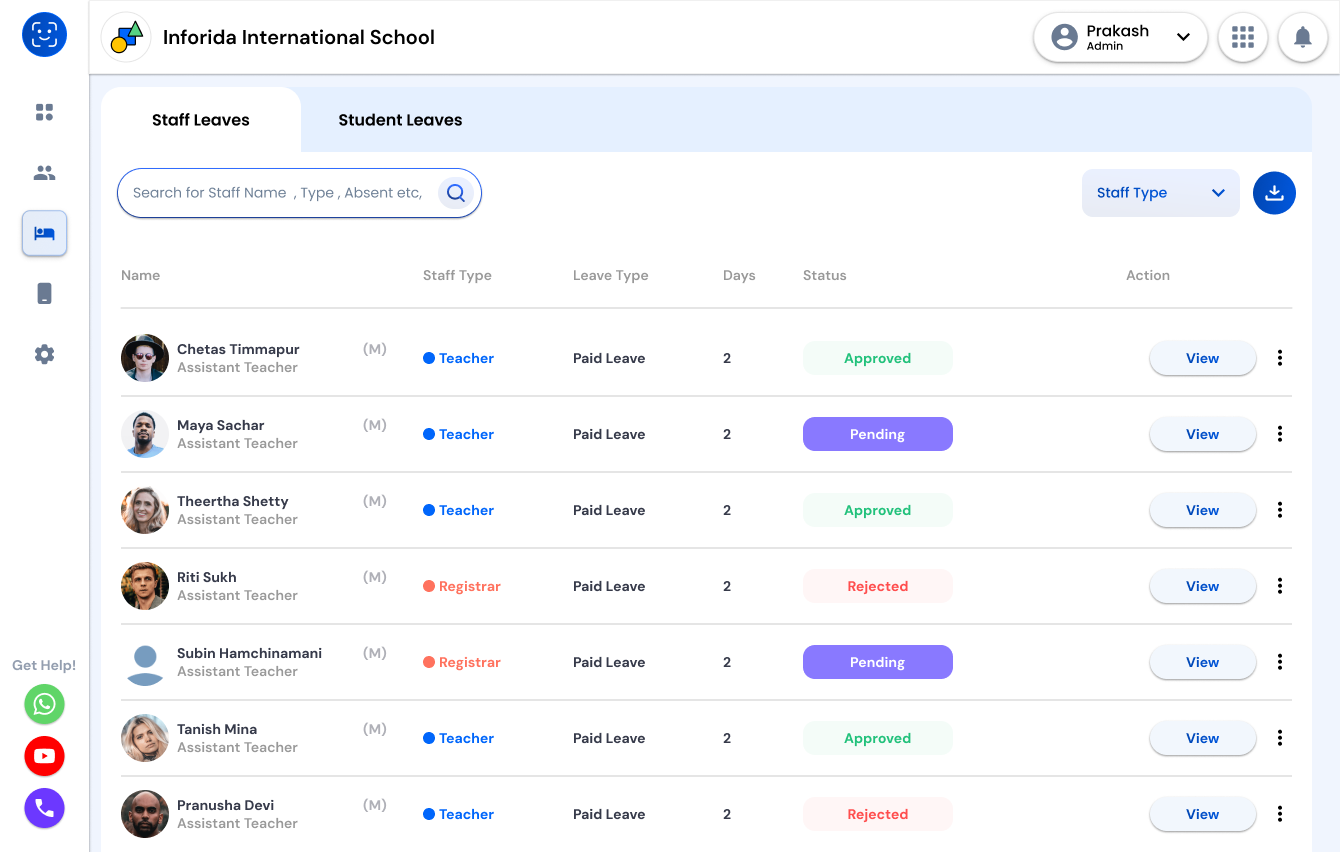Open the YouTube help icon
This screenshot has height=852, width=1340.
coord(44,756)
